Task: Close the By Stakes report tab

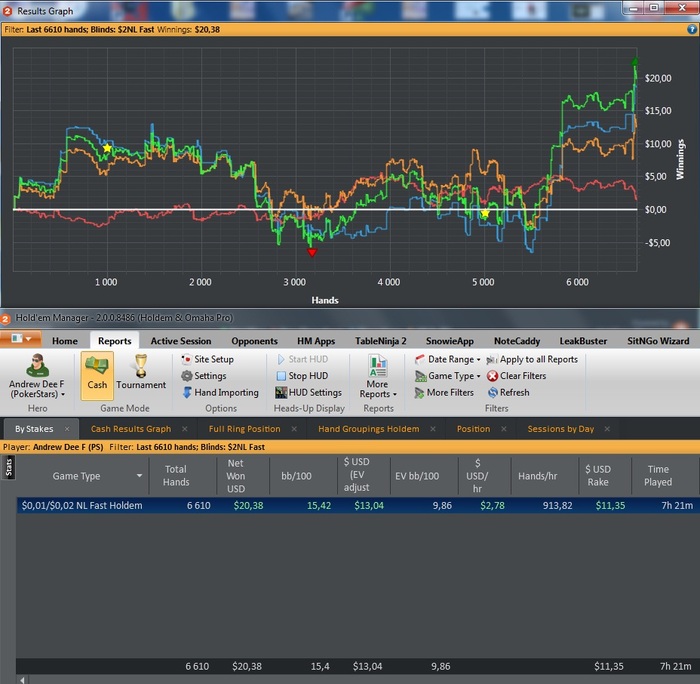Action: point(67,429)
